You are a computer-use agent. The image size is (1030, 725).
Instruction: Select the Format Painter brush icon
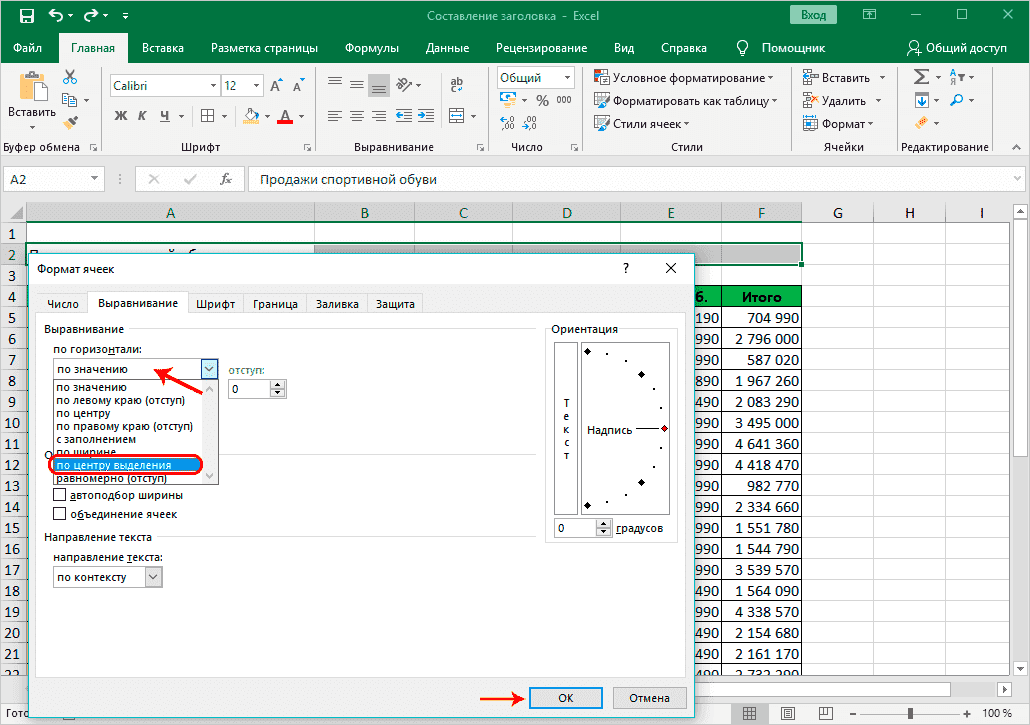[70, 122]
